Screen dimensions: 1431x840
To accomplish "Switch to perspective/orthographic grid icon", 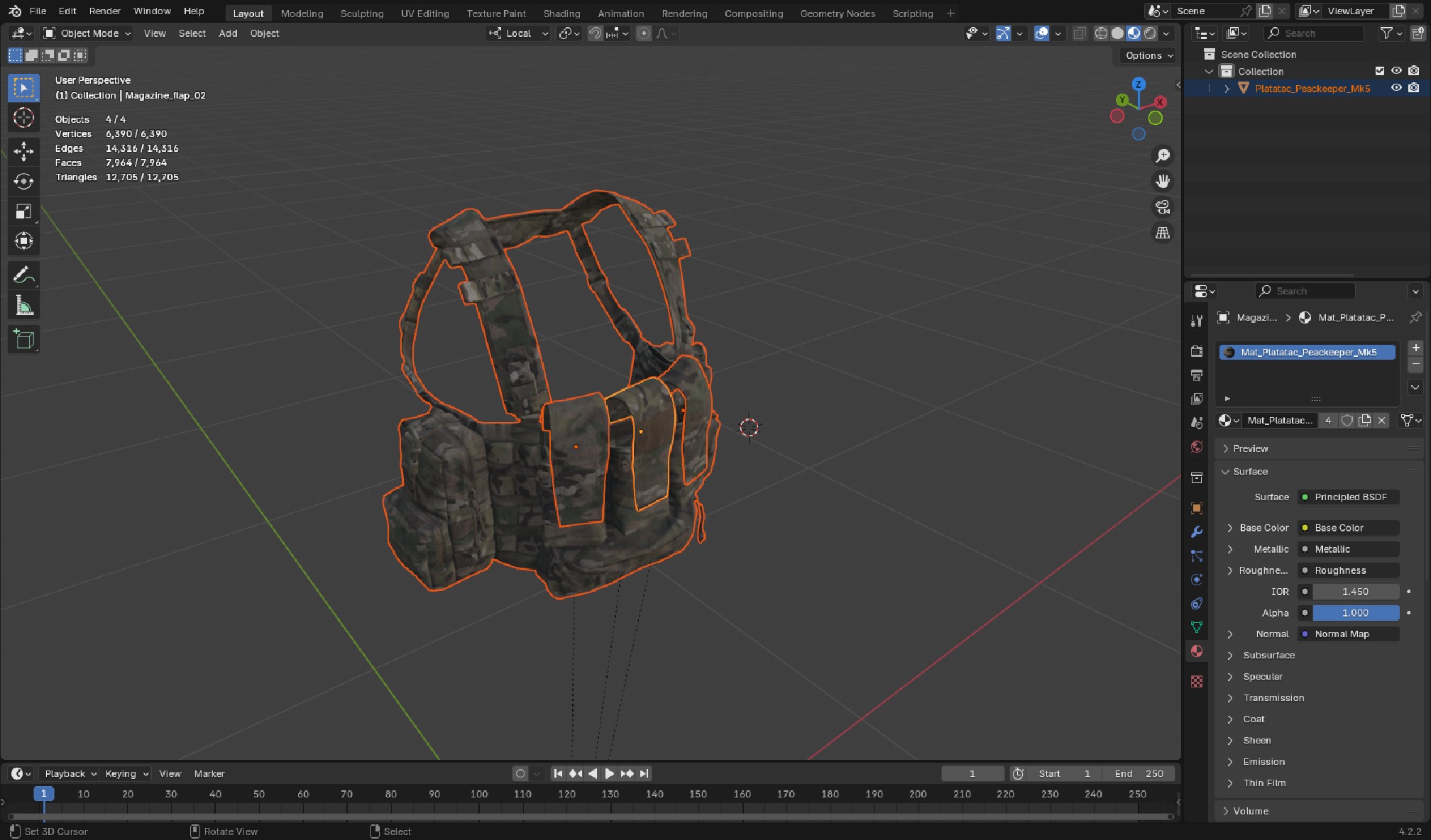I will 1162,233.
